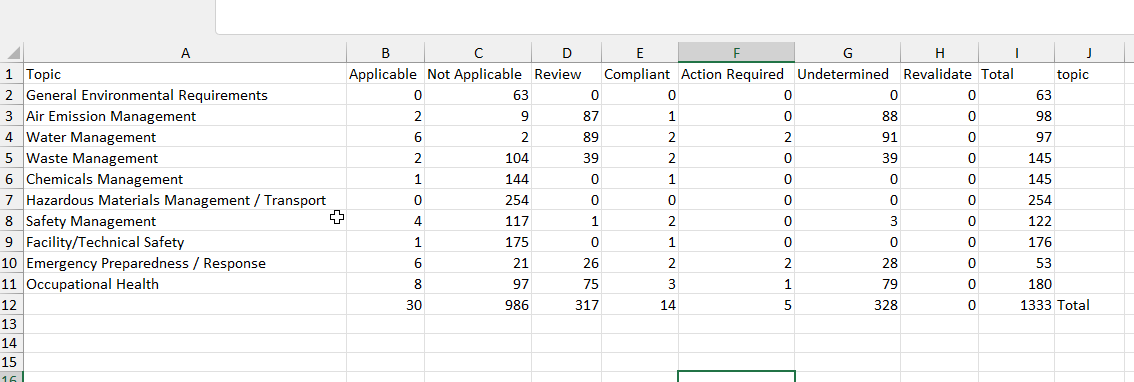The height and width of the screenshot is (382, 1134).
Task: Select the Emergency Preparedness / Response cell
Action: (x=185, y=263)
